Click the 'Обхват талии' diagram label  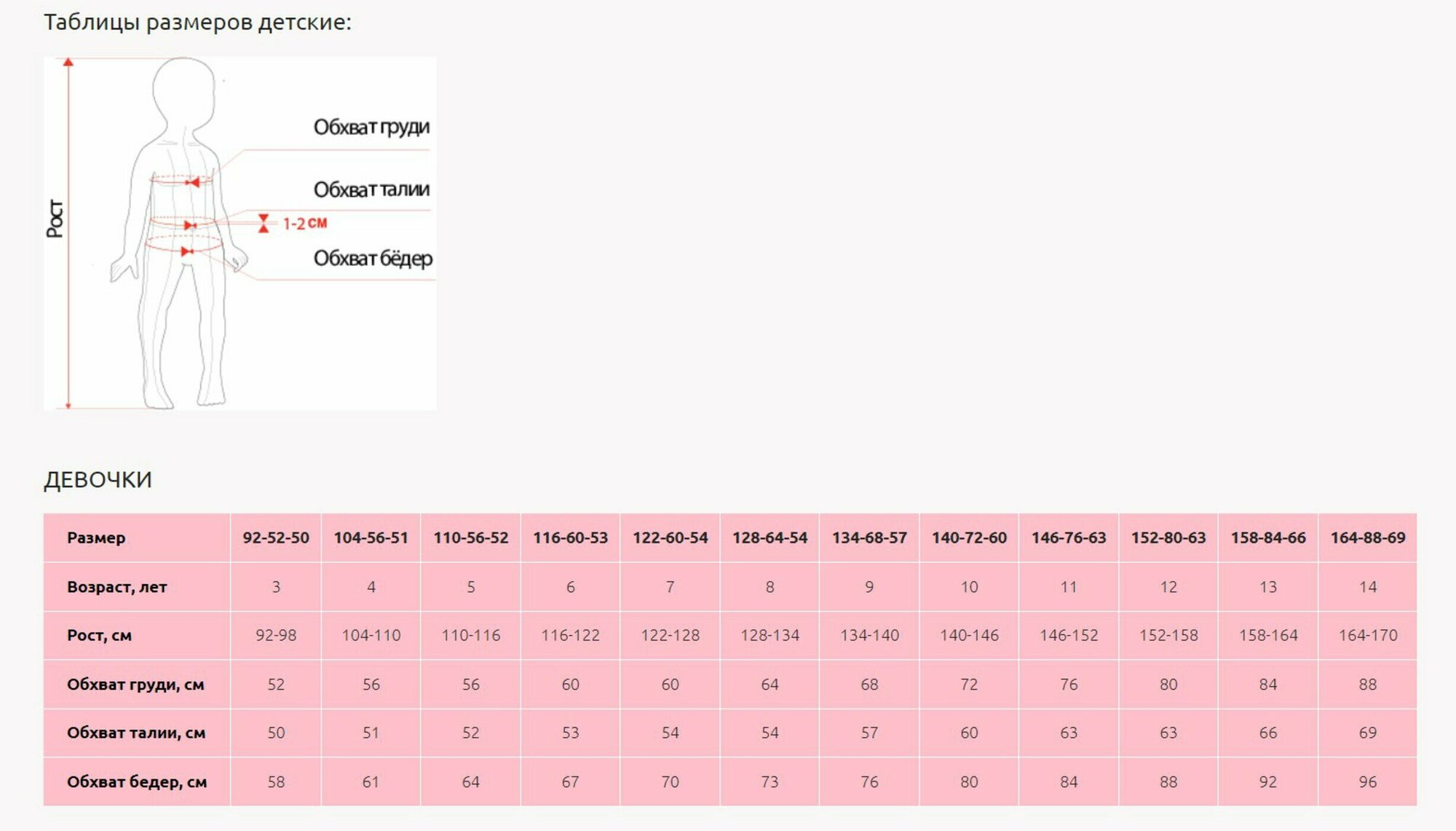tap(371, 190)
